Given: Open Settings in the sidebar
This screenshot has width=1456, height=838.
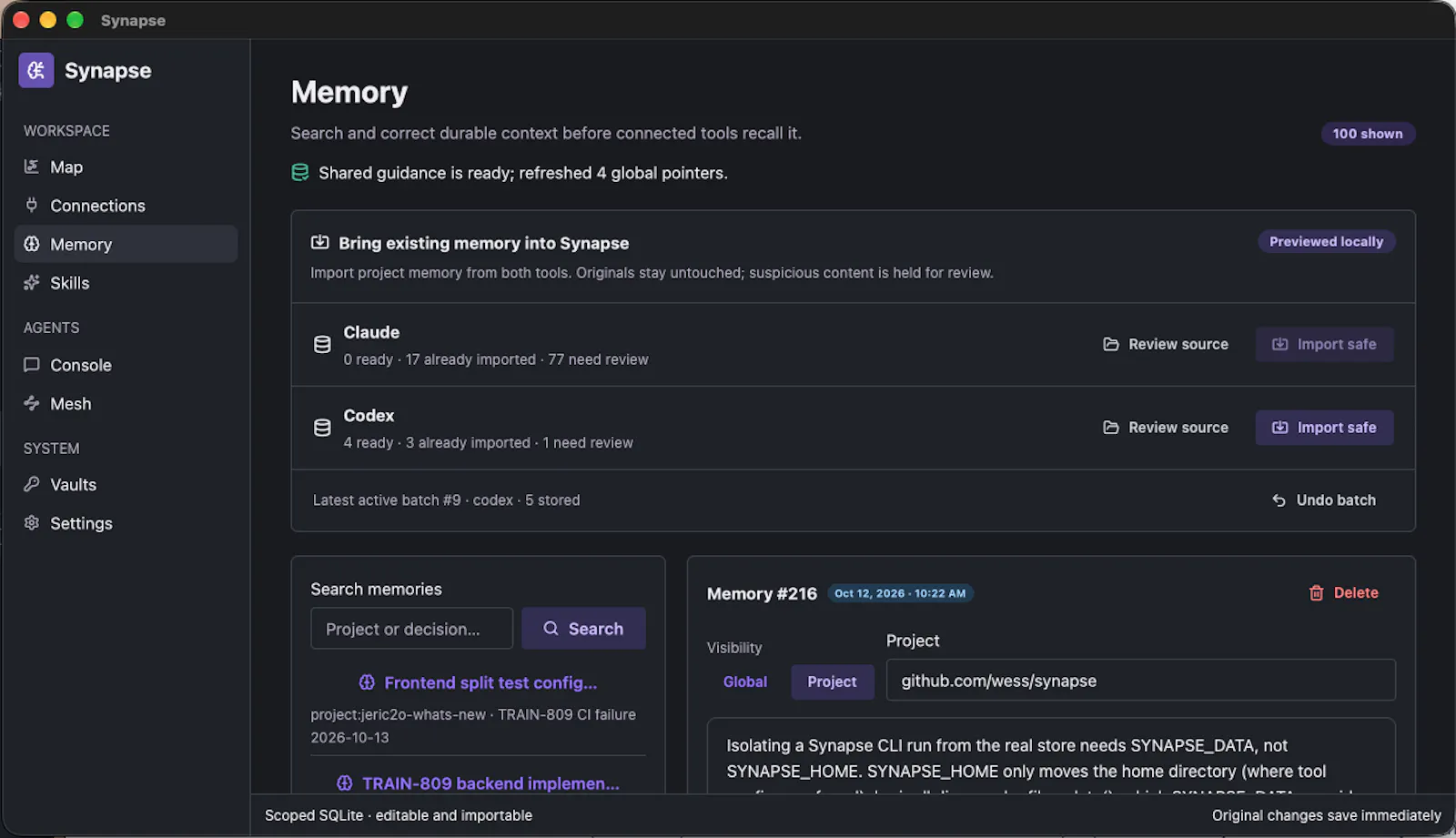Looking at the screenshot, I should pos(126,523).
